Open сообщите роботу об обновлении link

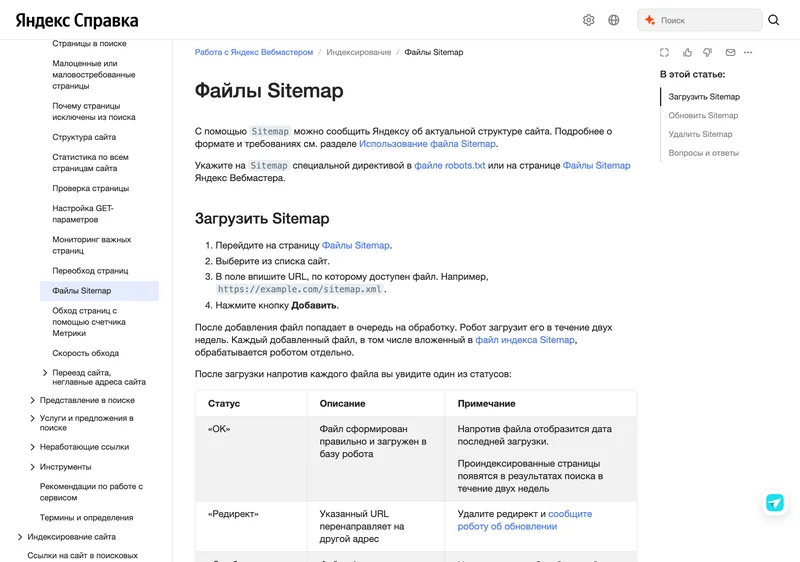(524, 520)
